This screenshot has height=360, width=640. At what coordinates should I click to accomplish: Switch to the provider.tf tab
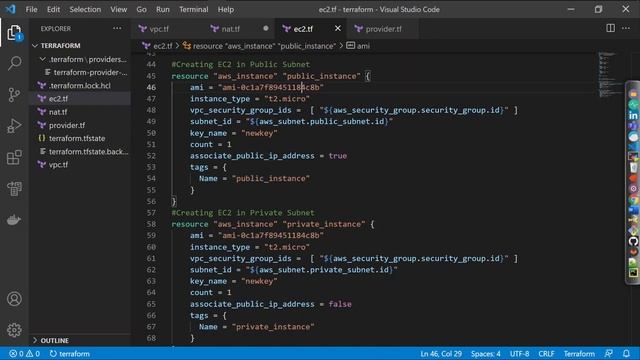383,29
